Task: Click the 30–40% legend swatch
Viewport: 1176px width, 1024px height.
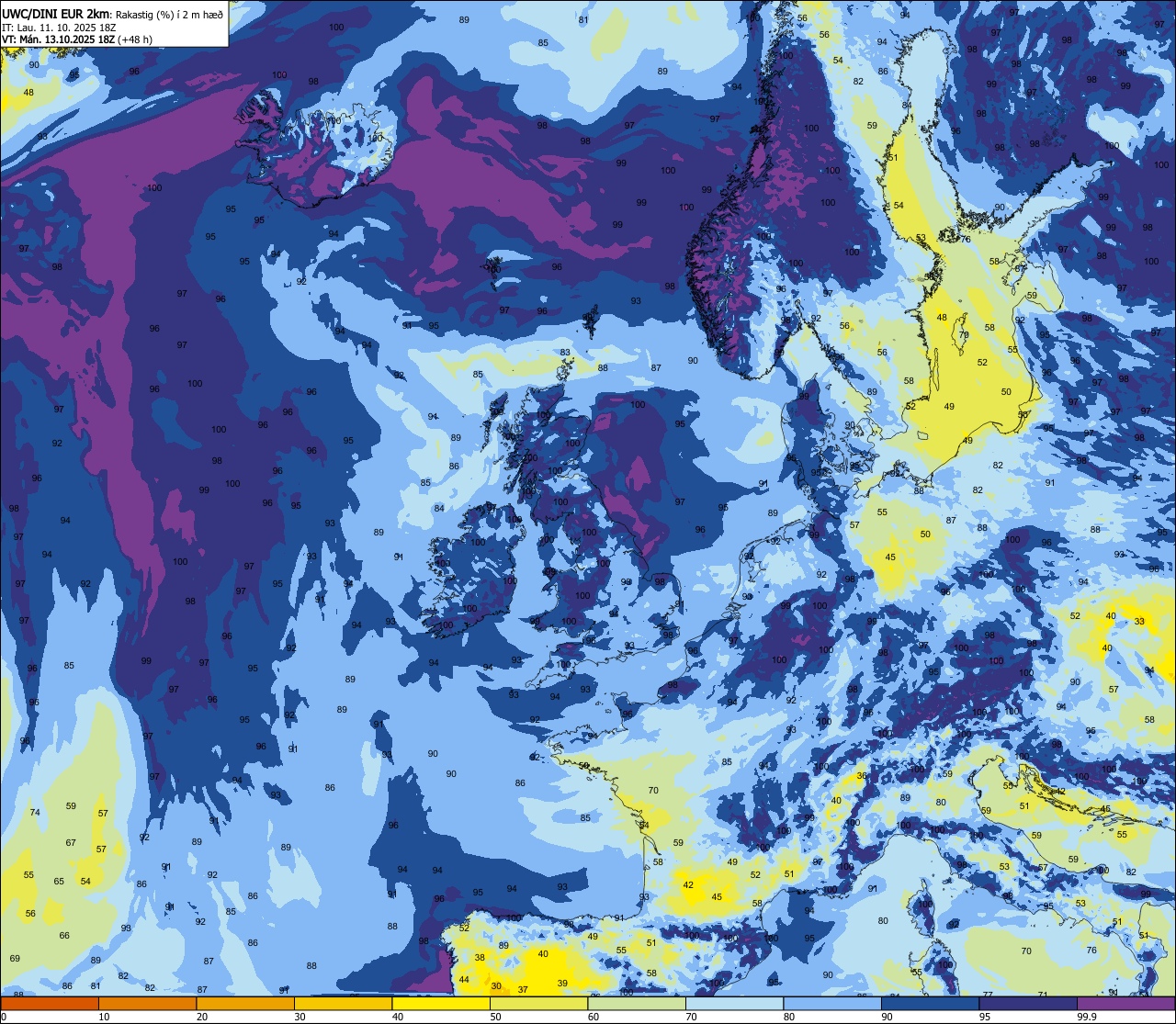Action: (343, 1003)
